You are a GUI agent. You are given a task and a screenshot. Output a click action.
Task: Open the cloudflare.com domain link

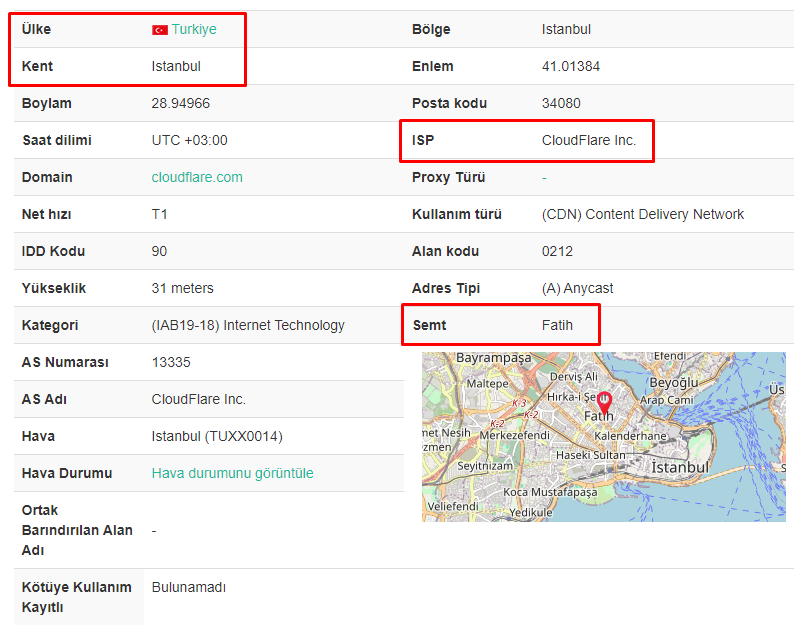197,177
